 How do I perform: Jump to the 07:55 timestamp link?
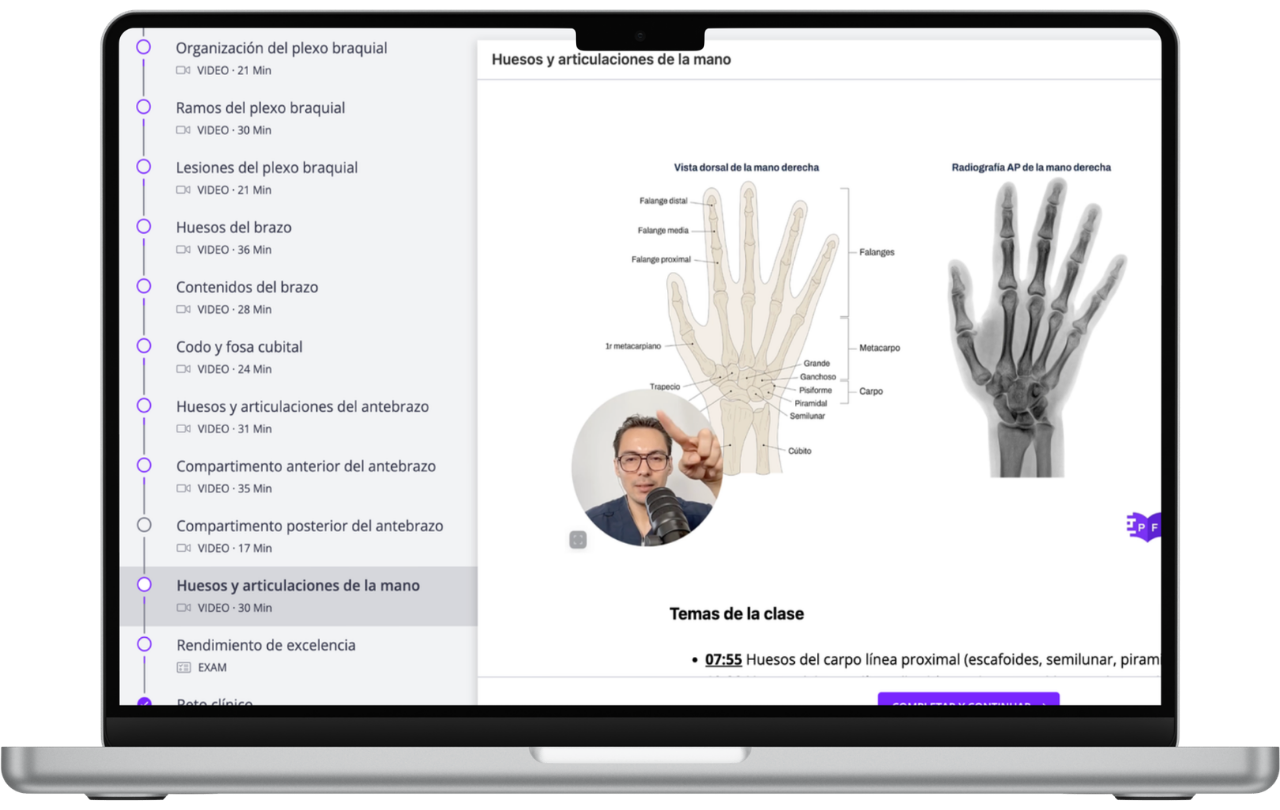[x=723, y=660]
